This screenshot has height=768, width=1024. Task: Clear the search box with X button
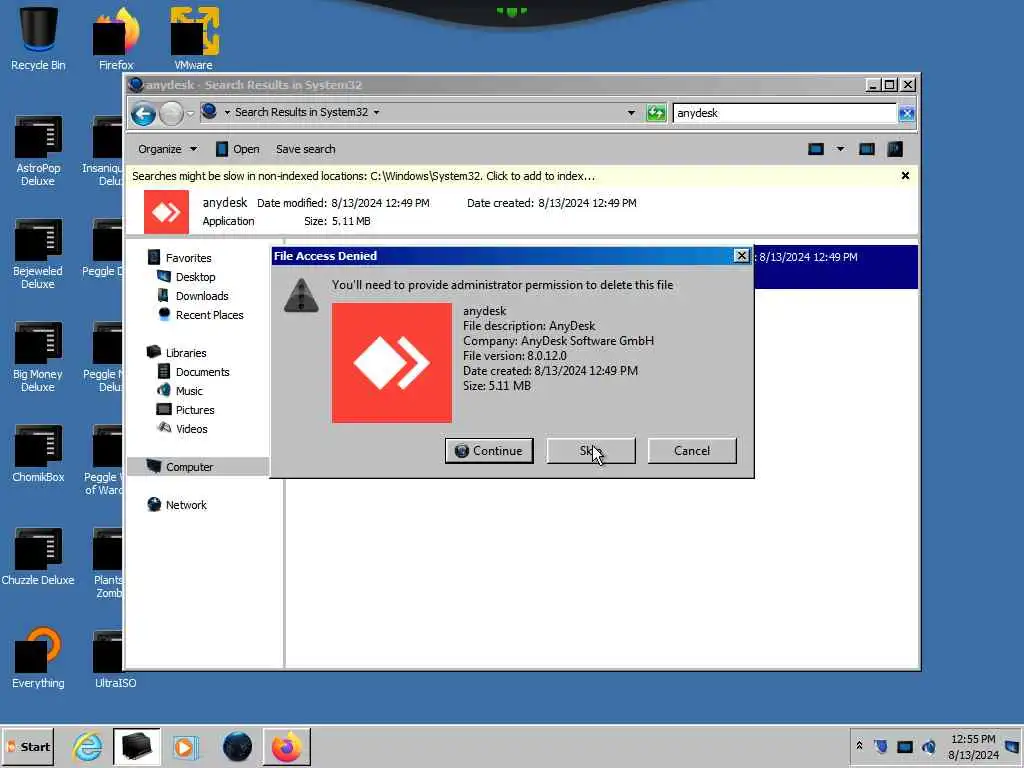point(906,113)
